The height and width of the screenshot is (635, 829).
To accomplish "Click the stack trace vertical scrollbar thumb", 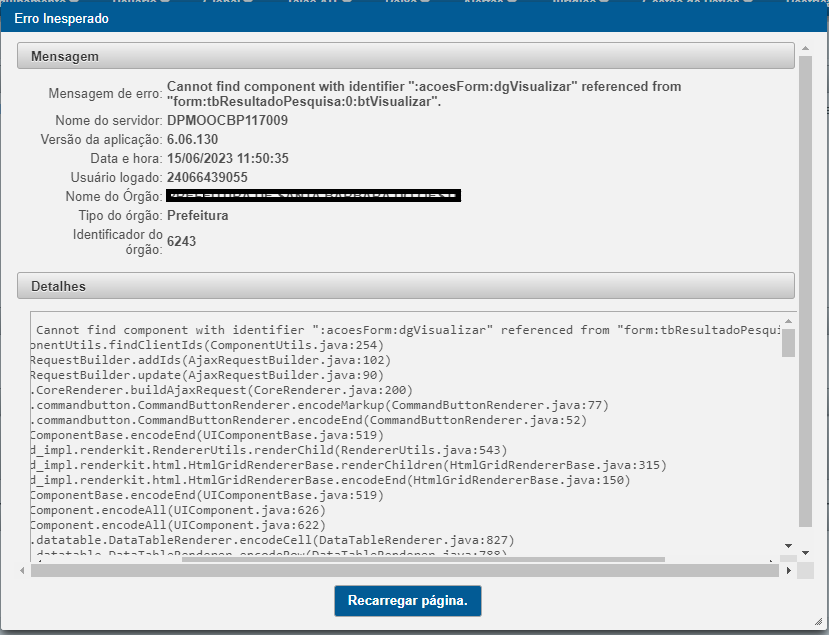I will pyautogui.click(x=788, y=343).
